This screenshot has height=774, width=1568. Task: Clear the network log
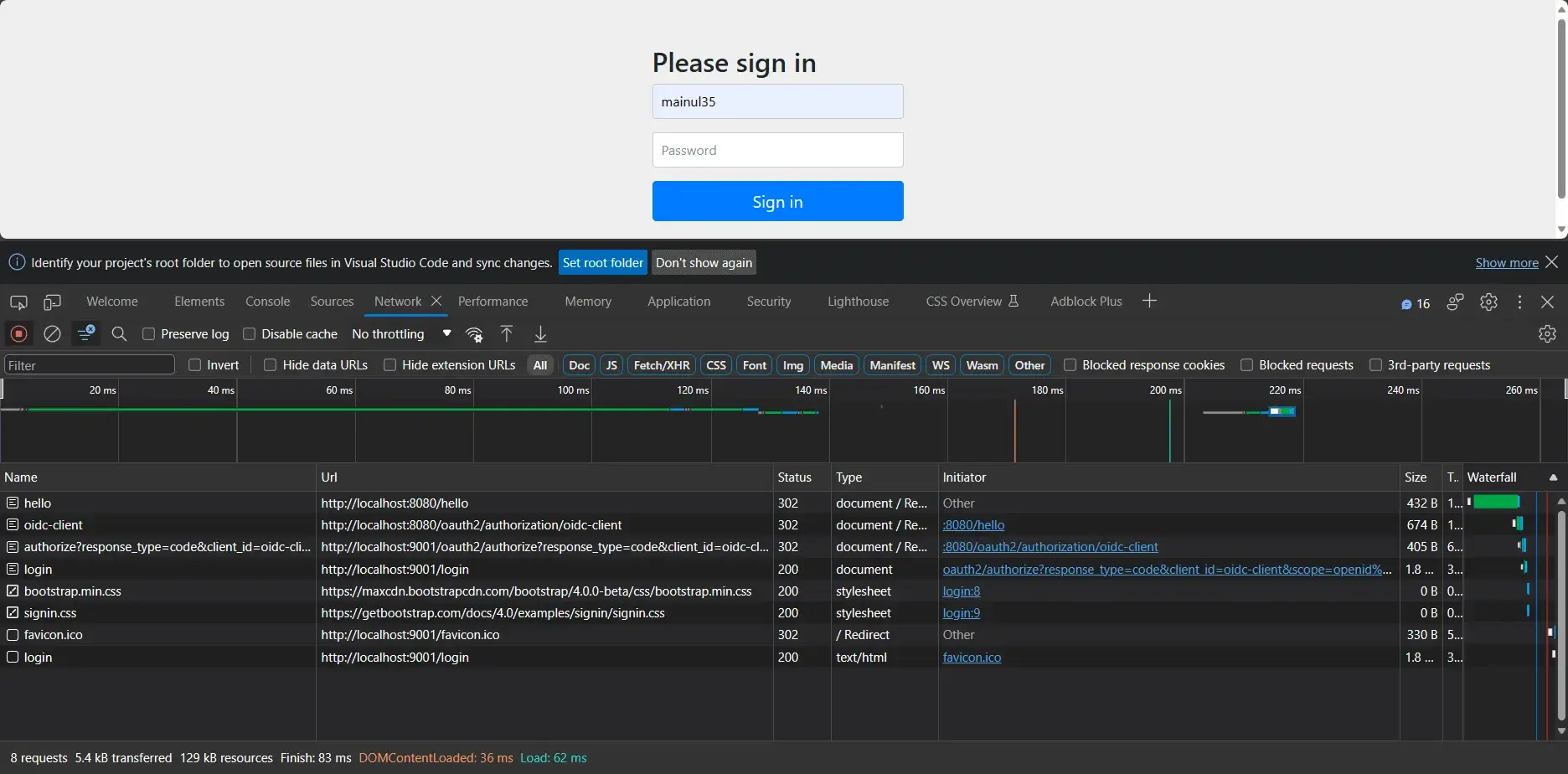52,334
